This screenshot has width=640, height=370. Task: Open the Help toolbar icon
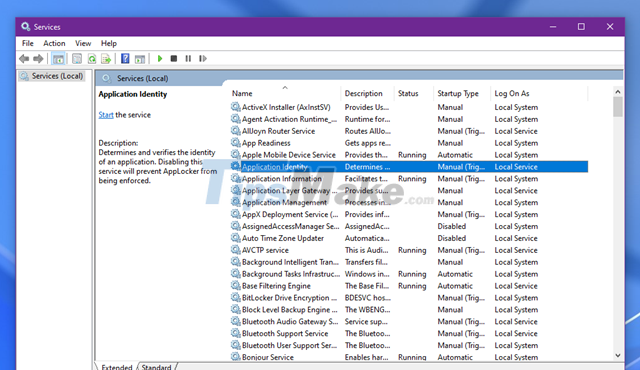pyautogui.click(x=125, y=59)
